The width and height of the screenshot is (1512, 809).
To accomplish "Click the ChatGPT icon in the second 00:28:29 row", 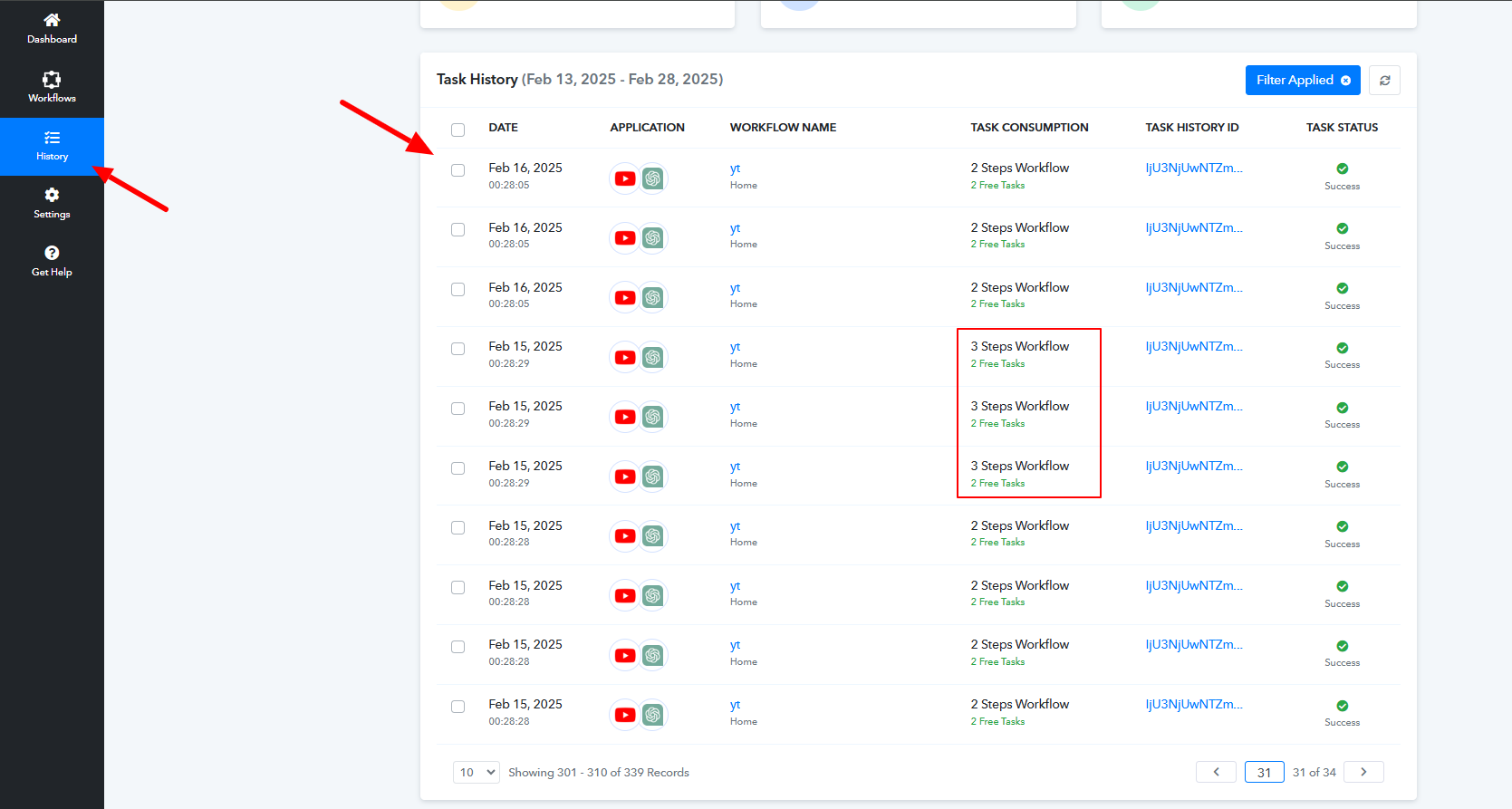I will (x=653, y=417).
